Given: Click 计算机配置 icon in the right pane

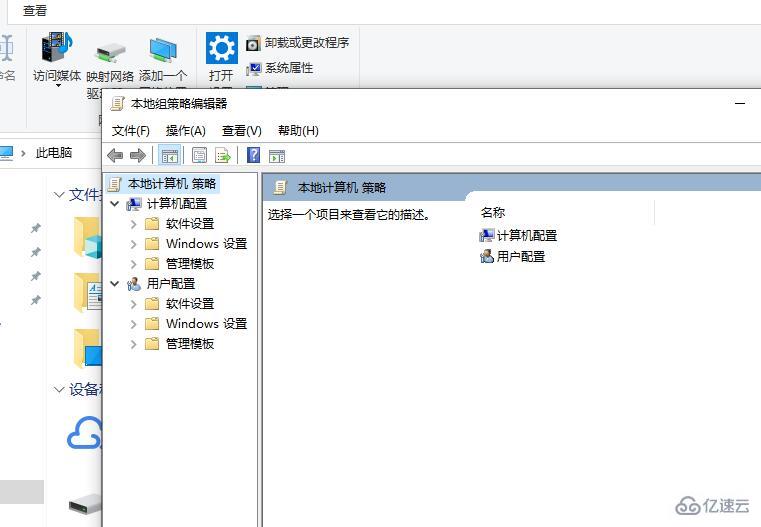Looking at the screenshot, I should pos(486,236).
